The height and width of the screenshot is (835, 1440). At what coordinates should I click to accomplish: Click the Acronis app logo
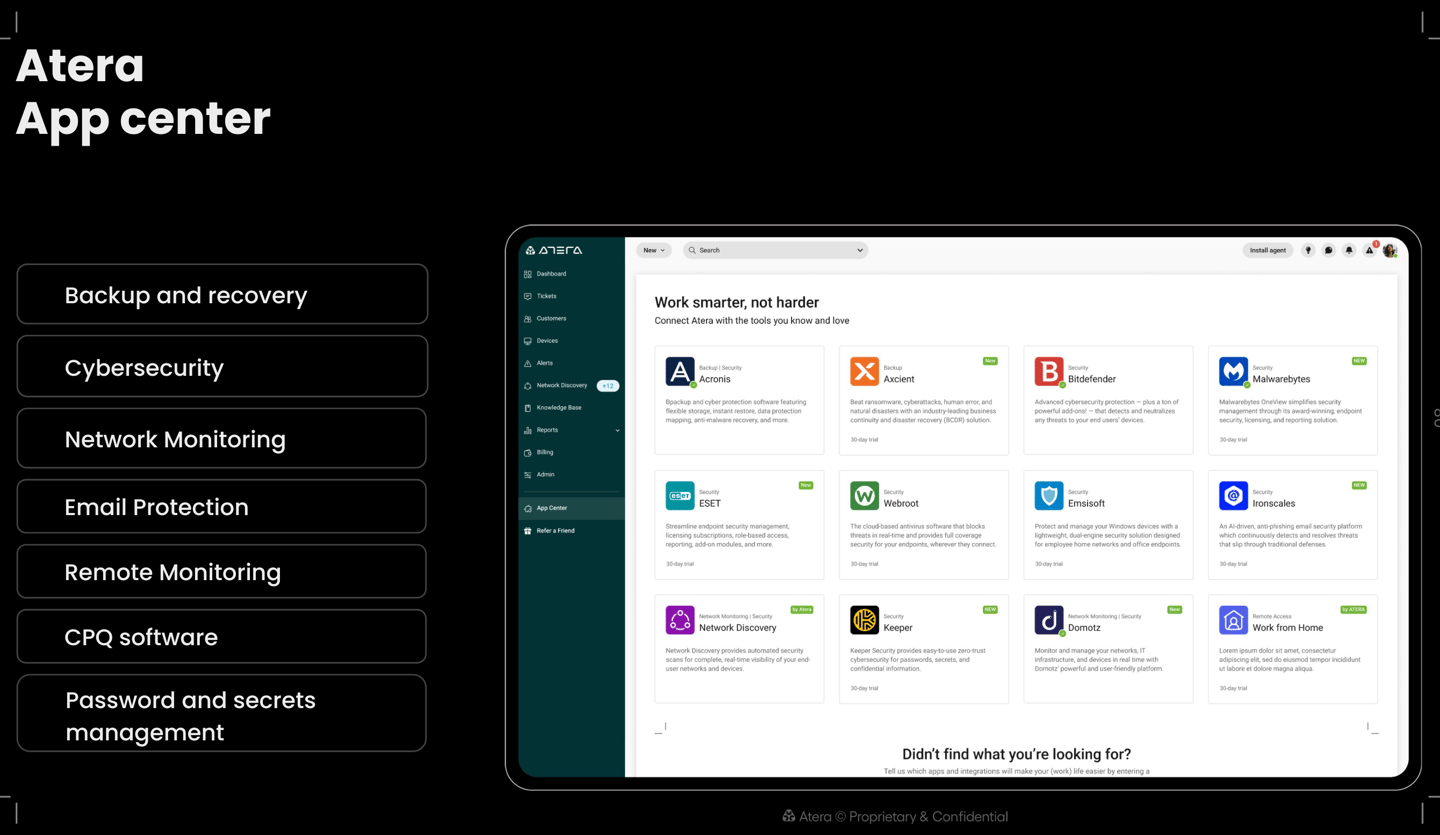point(680,372)
